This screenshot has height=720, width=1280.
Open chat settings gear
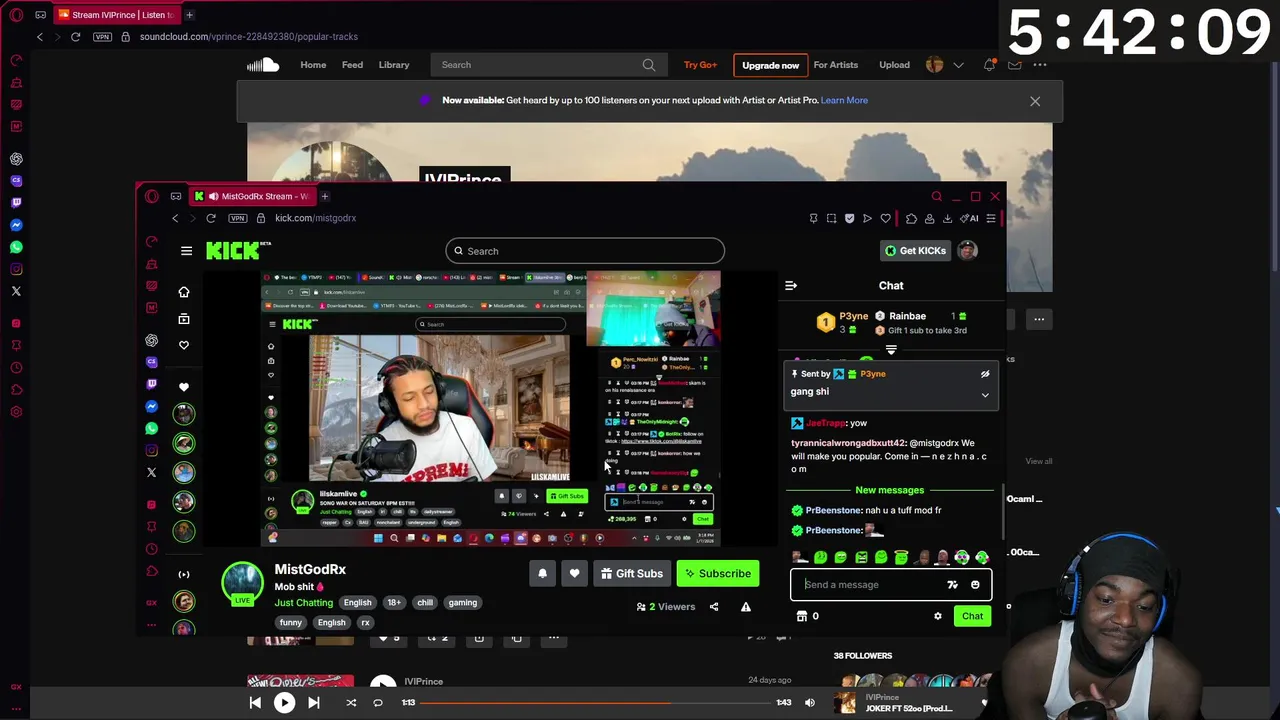pyautogui.click(x=938, y=616)
